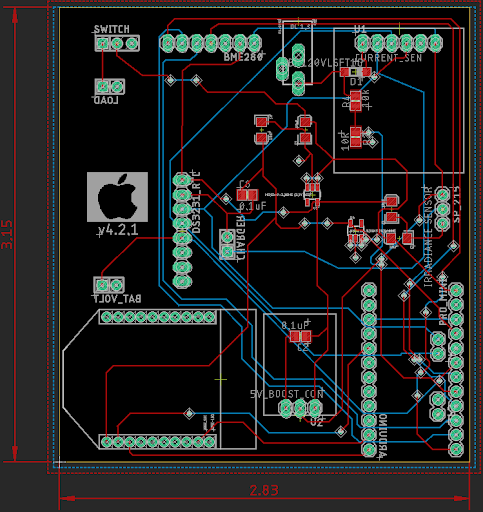
Task: Click the CURRENT_SEN label
Action: [x=389, y=58]
